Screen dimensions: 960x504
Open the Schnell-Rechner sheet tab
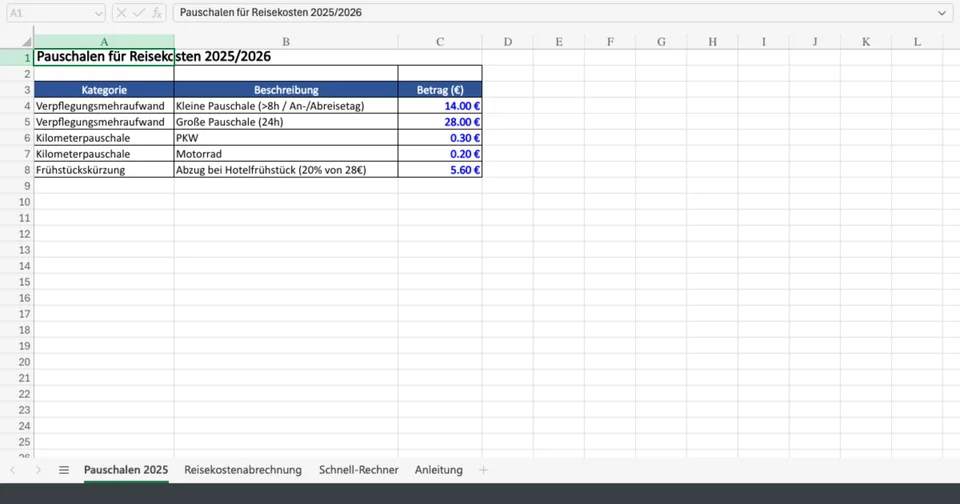click(358, 470)
